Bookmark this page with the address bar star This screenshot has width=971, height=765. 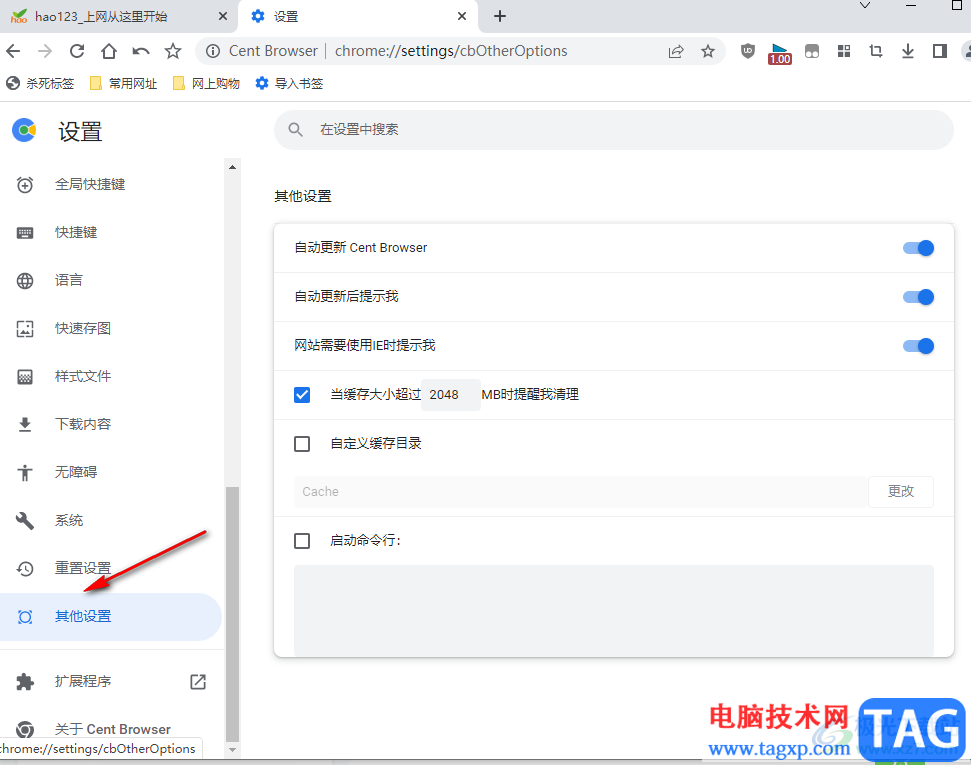tap(708, 51)
